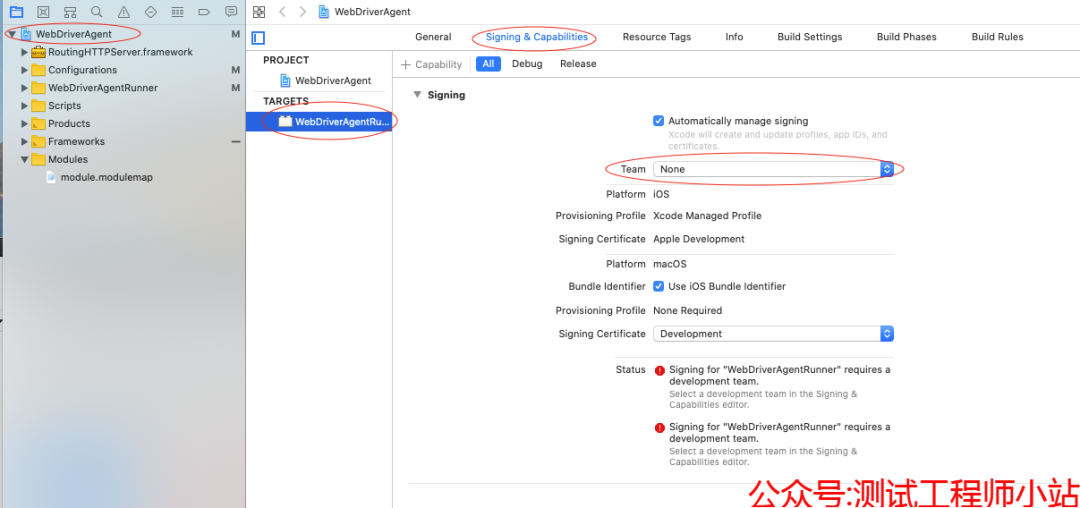
Task: Toggle Use iOS Bundle Identifier checkbox
Action: [658, 286]
